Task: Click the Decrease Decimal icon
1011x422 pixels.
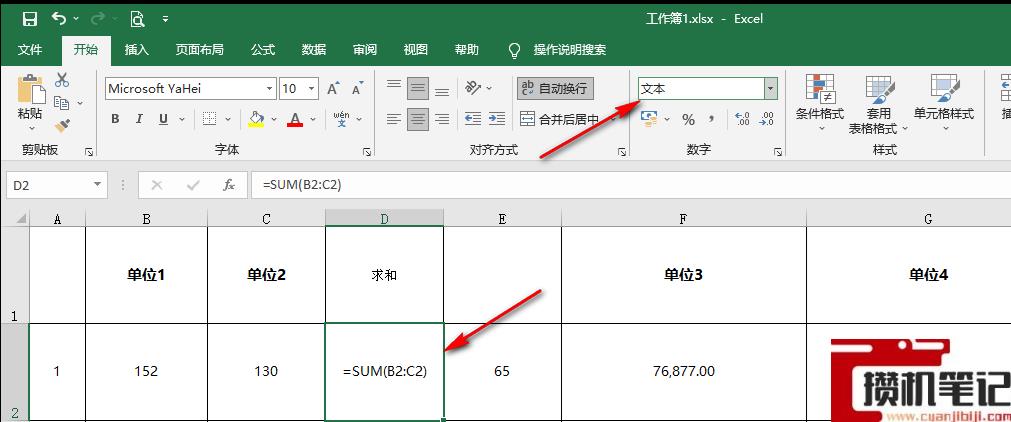Action: point(767,119)
